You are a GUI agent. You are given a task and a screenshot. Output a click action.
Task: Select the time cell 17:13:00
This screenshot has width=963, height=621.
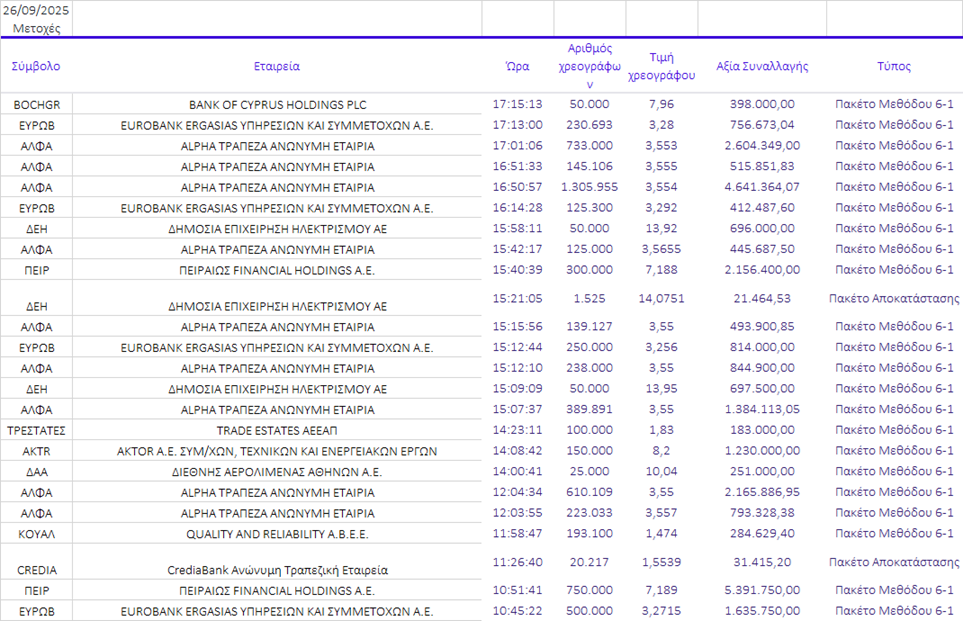[x=518, y=125]
